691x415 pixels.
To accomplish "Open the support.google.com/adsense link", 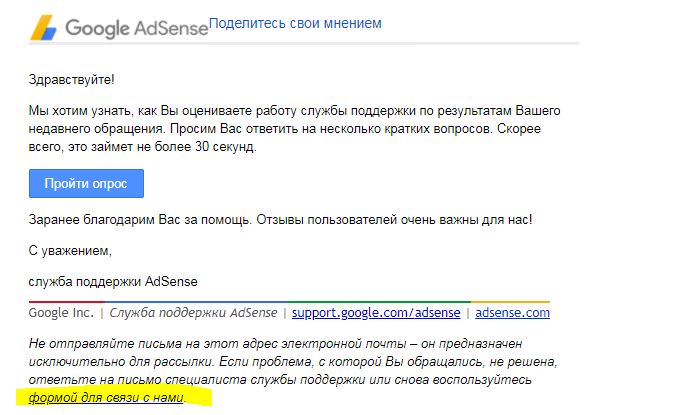I will pyautogui.click(x=376, y=312).
